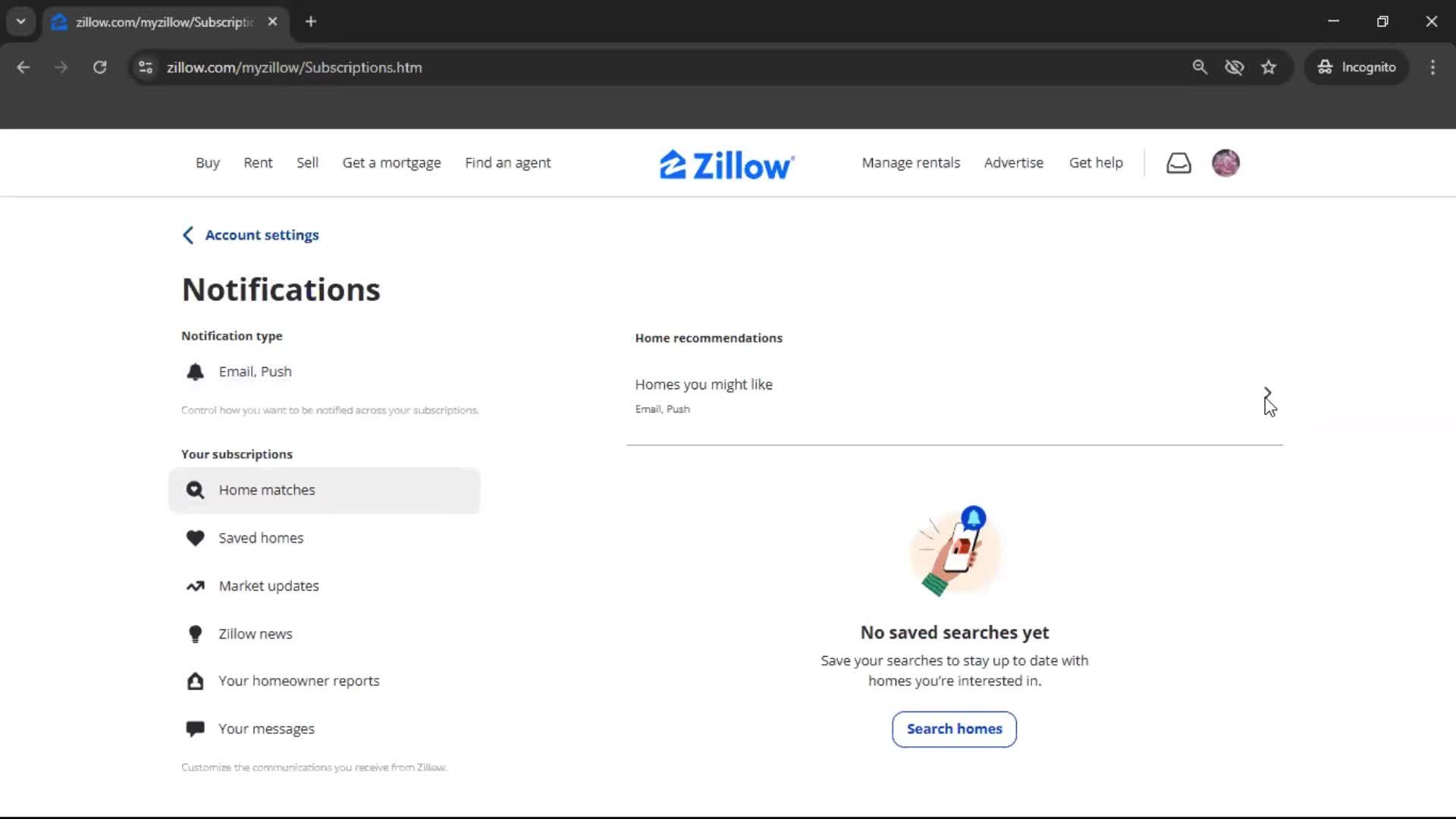The height and width of the screenshot is (819, 1456).
Task: Open a new browser tab
Action: pos(311,22)
